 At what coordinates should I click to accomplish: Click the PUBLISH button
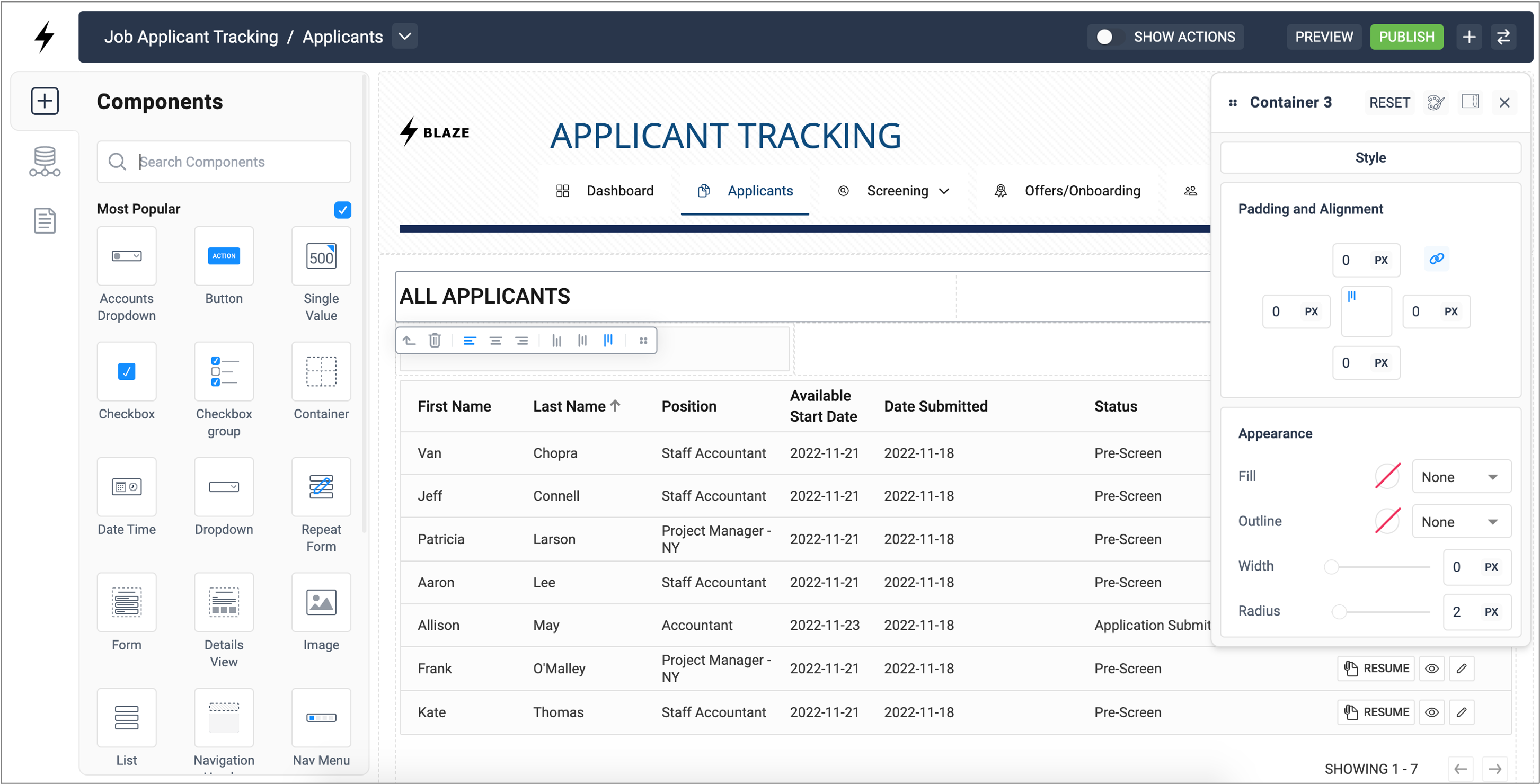1406,37
